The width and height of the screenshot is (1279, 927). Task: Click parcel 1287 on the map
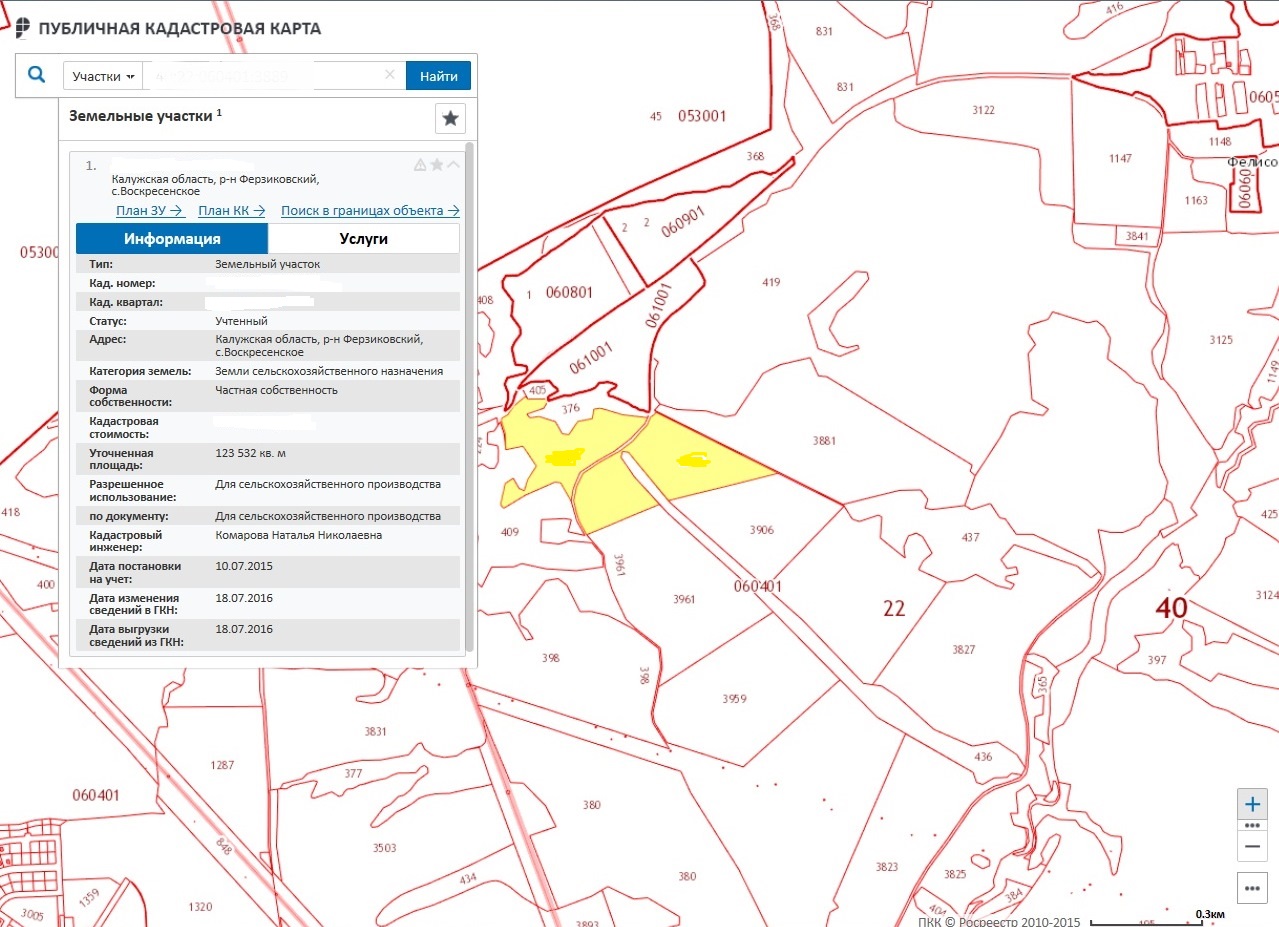(x=222, y=765)
